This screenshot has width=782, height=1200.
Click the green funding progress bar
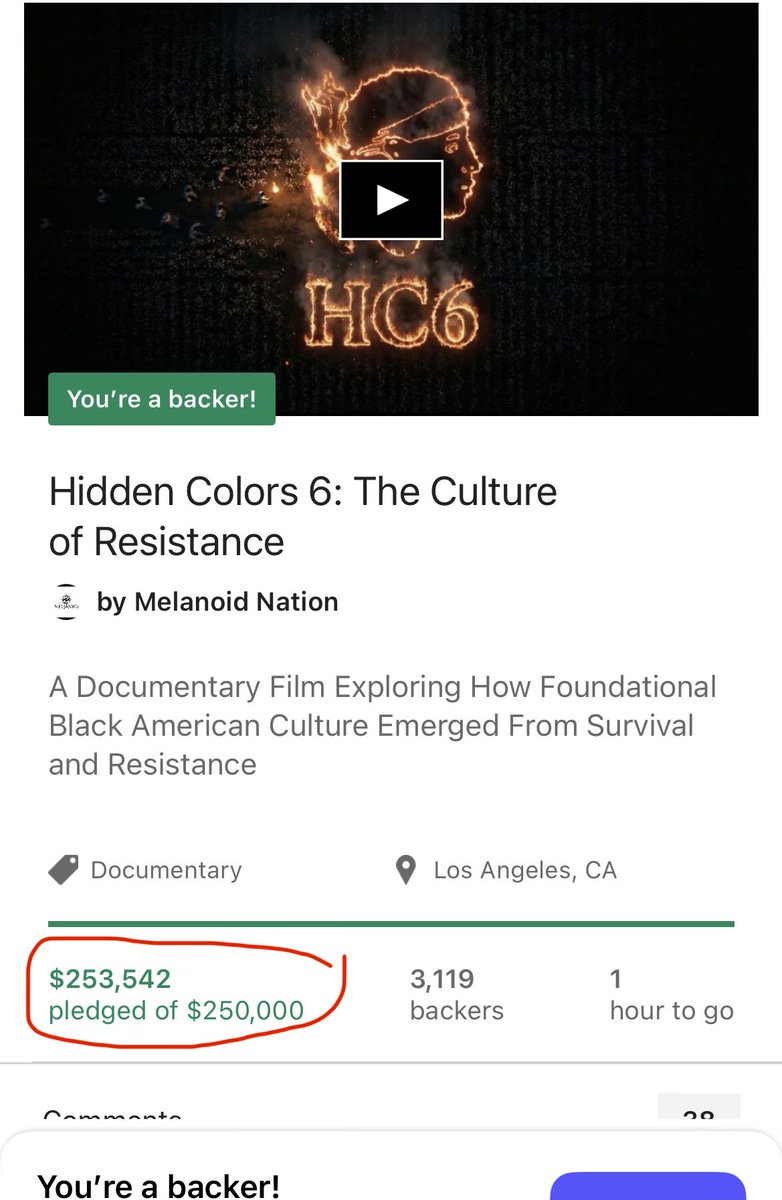pos(391,923)
